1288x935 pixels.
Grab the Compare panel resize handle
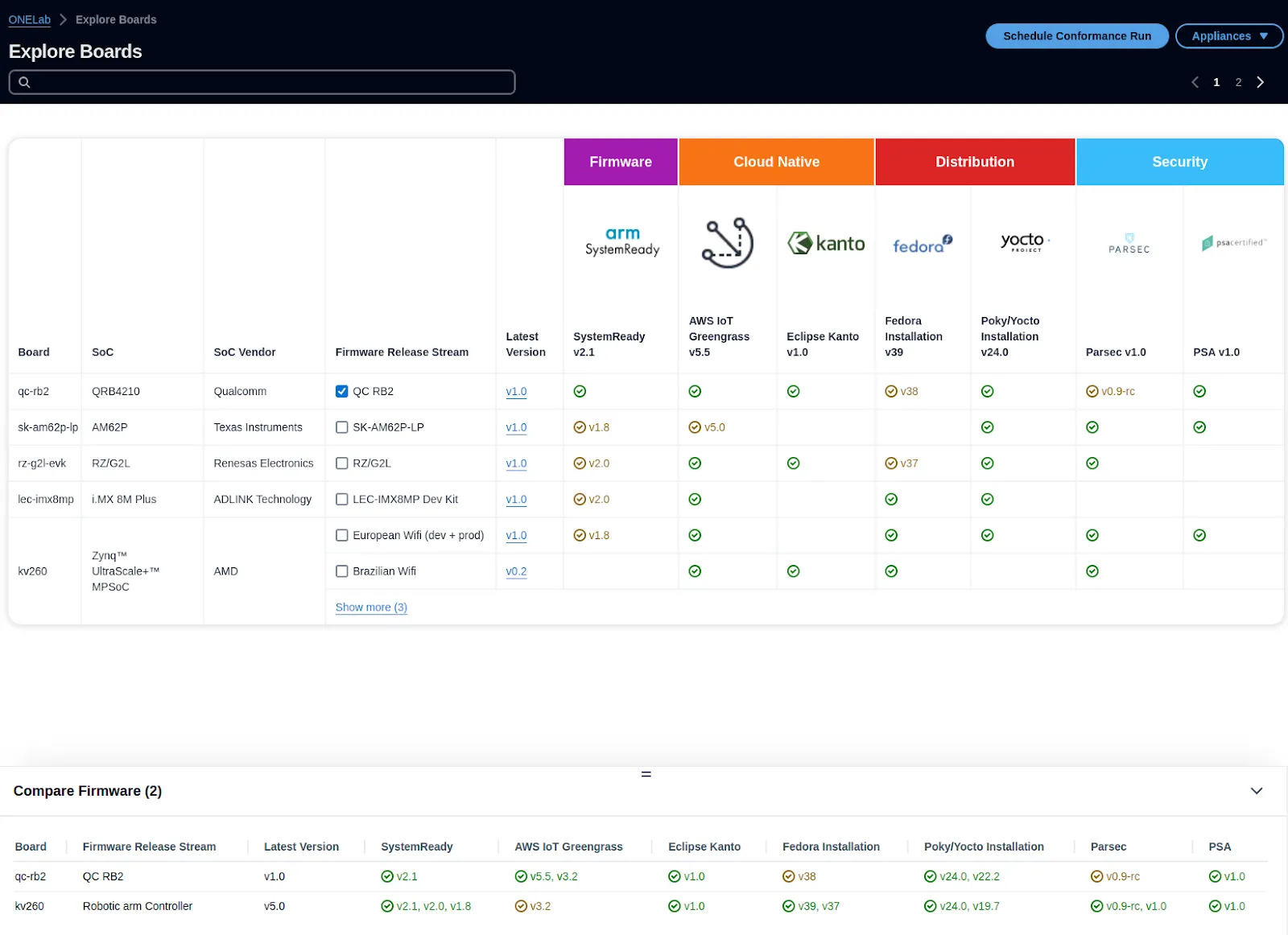(x=646, y=774)
